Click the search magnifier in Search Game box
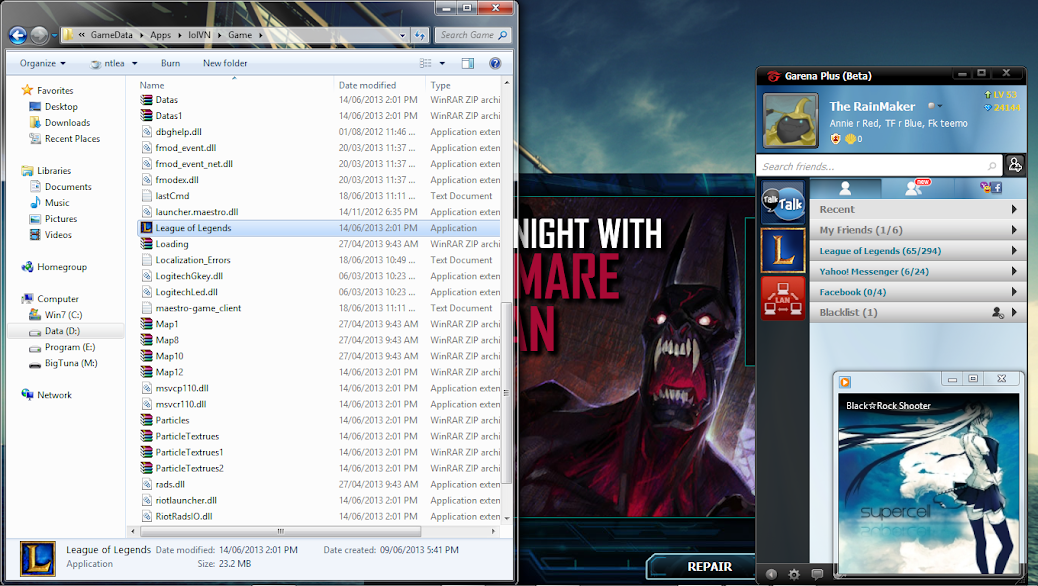The width and height of the screenshot is (1038, 586). 502,35
